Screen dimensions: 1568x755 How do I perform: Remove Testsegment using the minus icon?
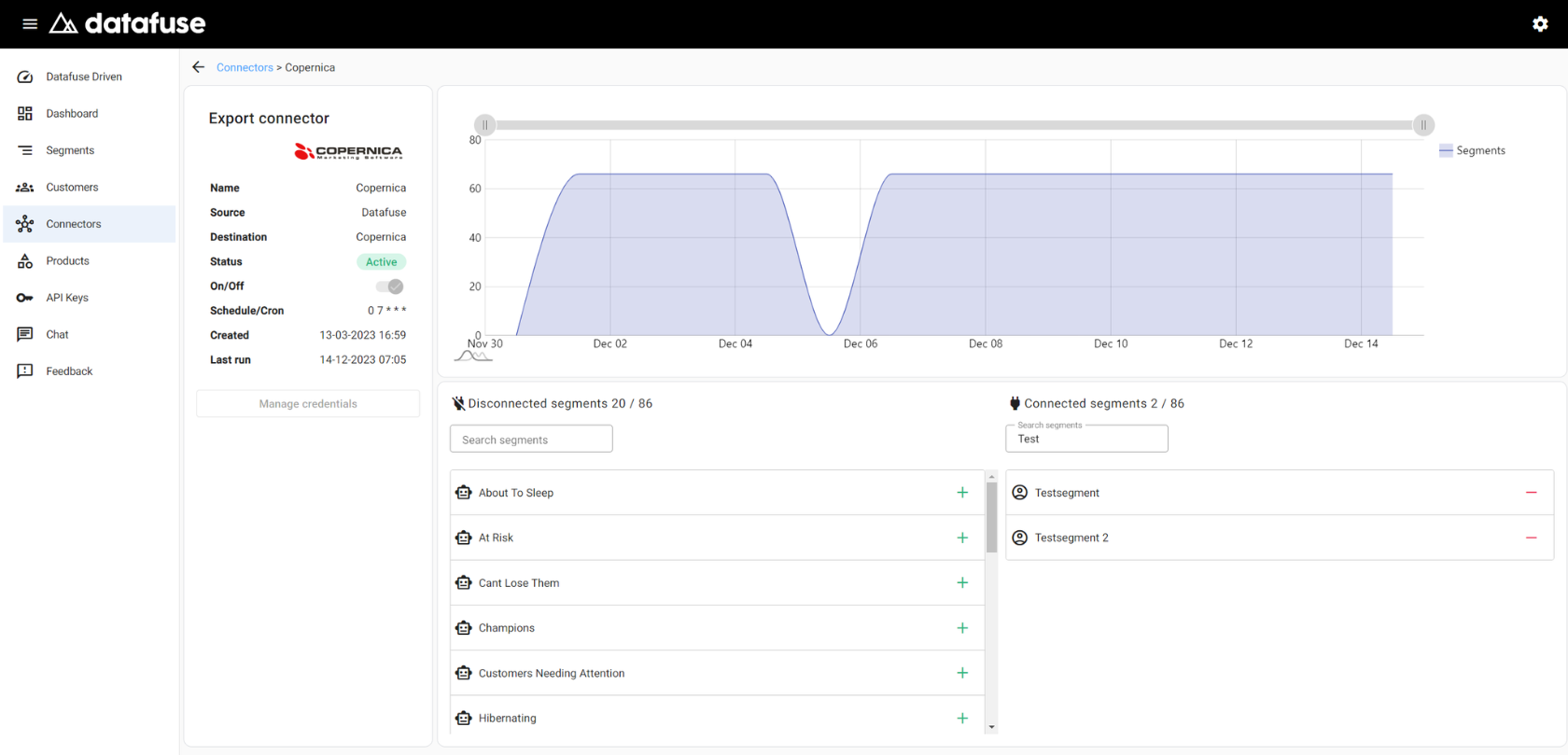click(1531, 493)
